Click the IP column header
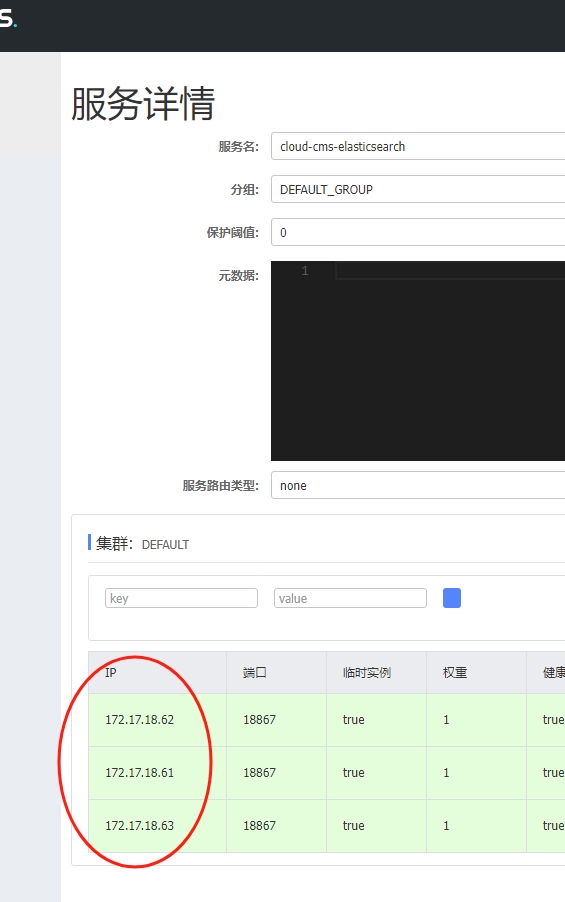This screenshot has height=902, width=565. click(158, 672)
